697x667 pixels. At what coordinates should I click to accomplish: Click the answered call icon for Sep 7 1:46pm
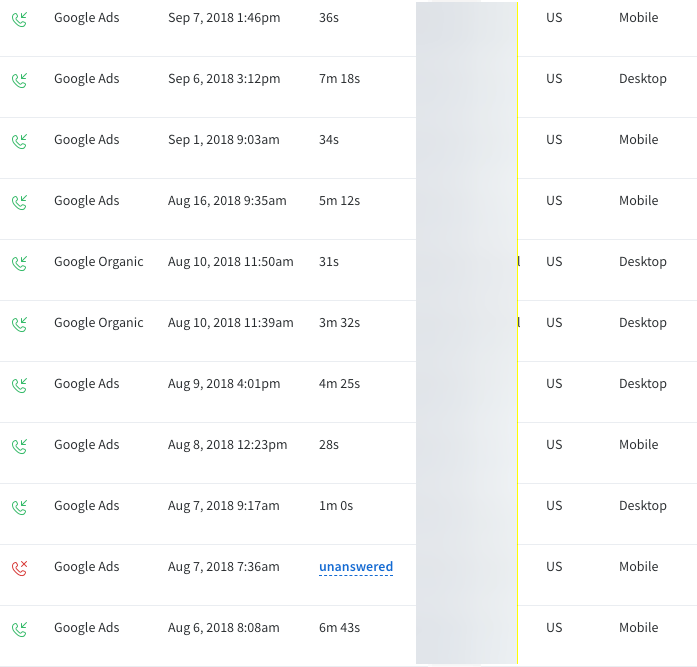(x=19, y=19)
